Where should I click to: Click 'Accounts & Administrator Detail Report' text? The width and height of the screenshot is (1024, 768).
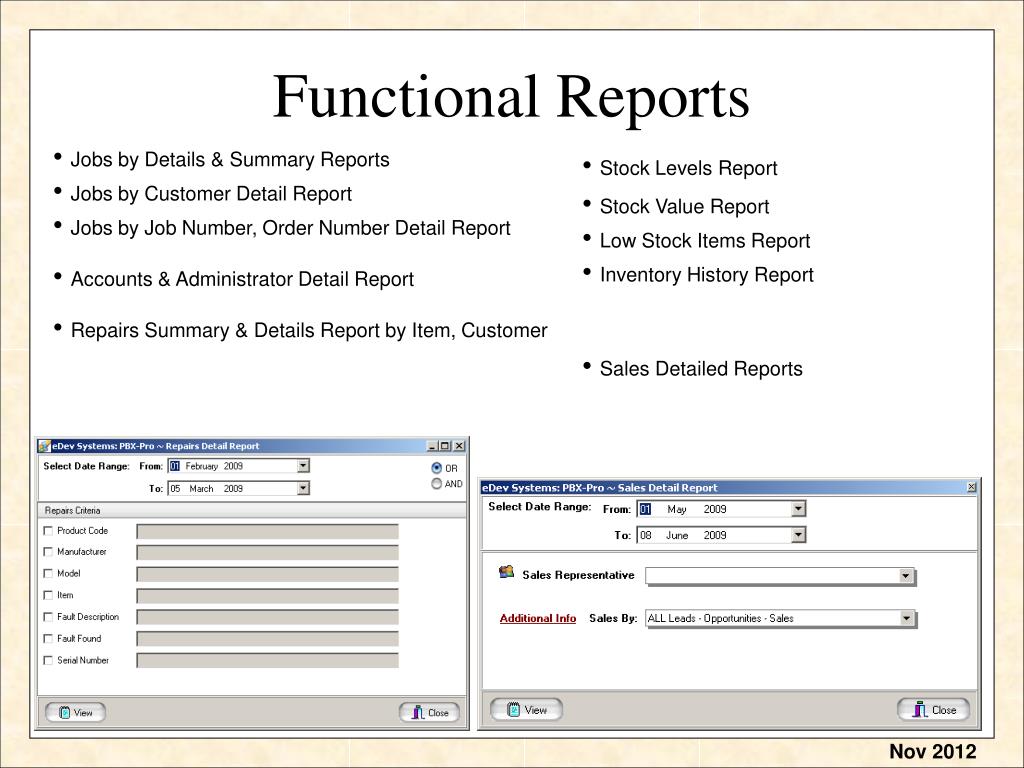coord(242,279)
